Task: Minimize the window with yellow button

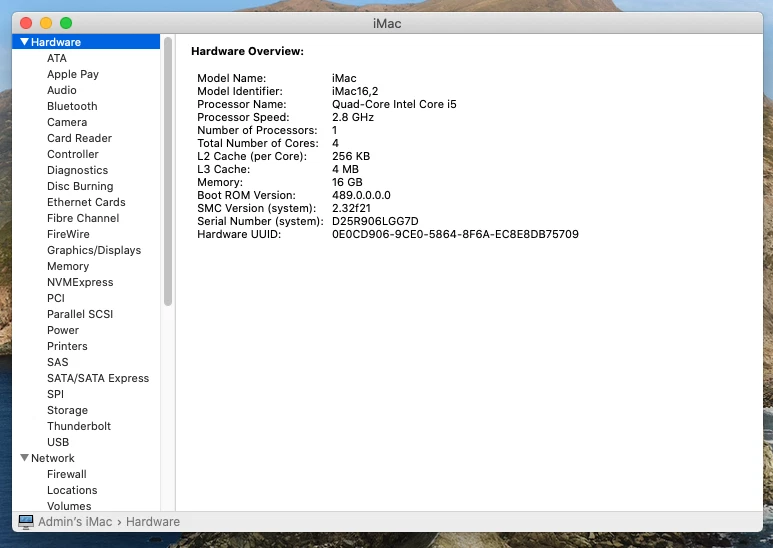Action: point(46,23)
